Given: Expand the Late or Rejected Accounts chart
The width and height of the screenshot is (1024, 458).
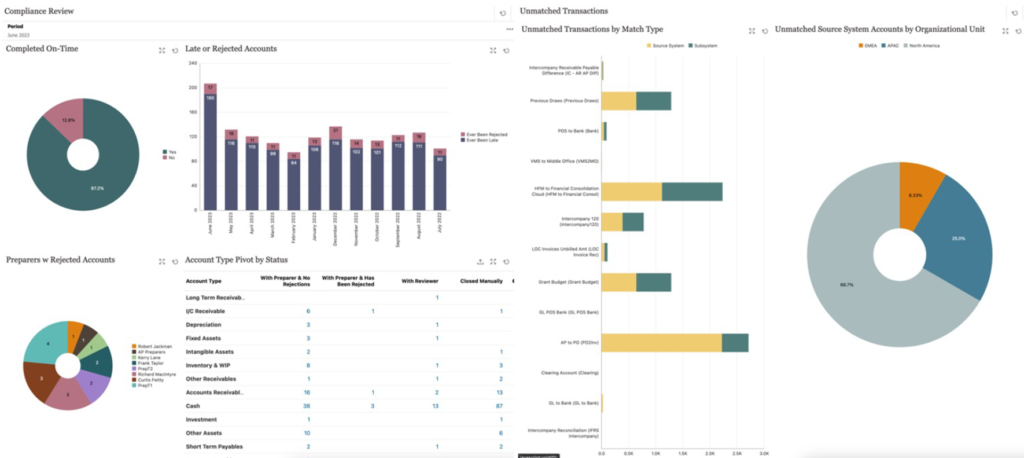Looking at the screenshot, I should [x=492, y=49].
